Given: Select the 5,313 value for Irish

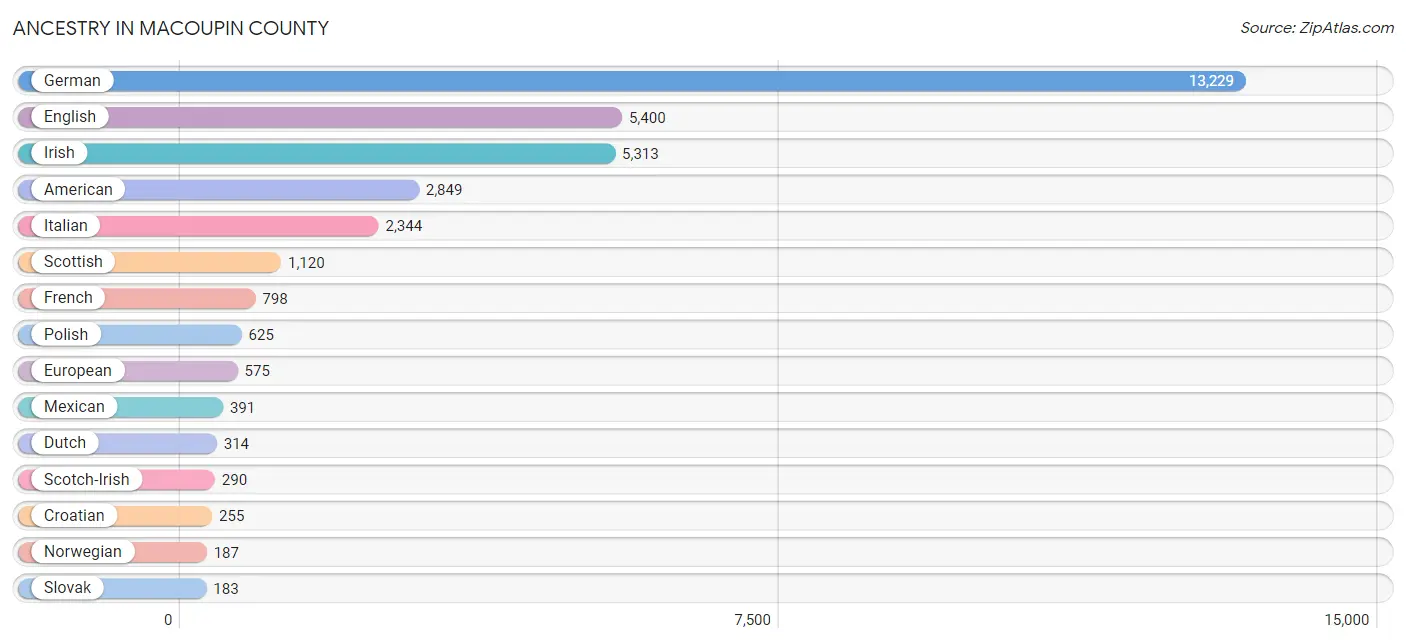Looking at the screenshot, I should click(640, 154).
